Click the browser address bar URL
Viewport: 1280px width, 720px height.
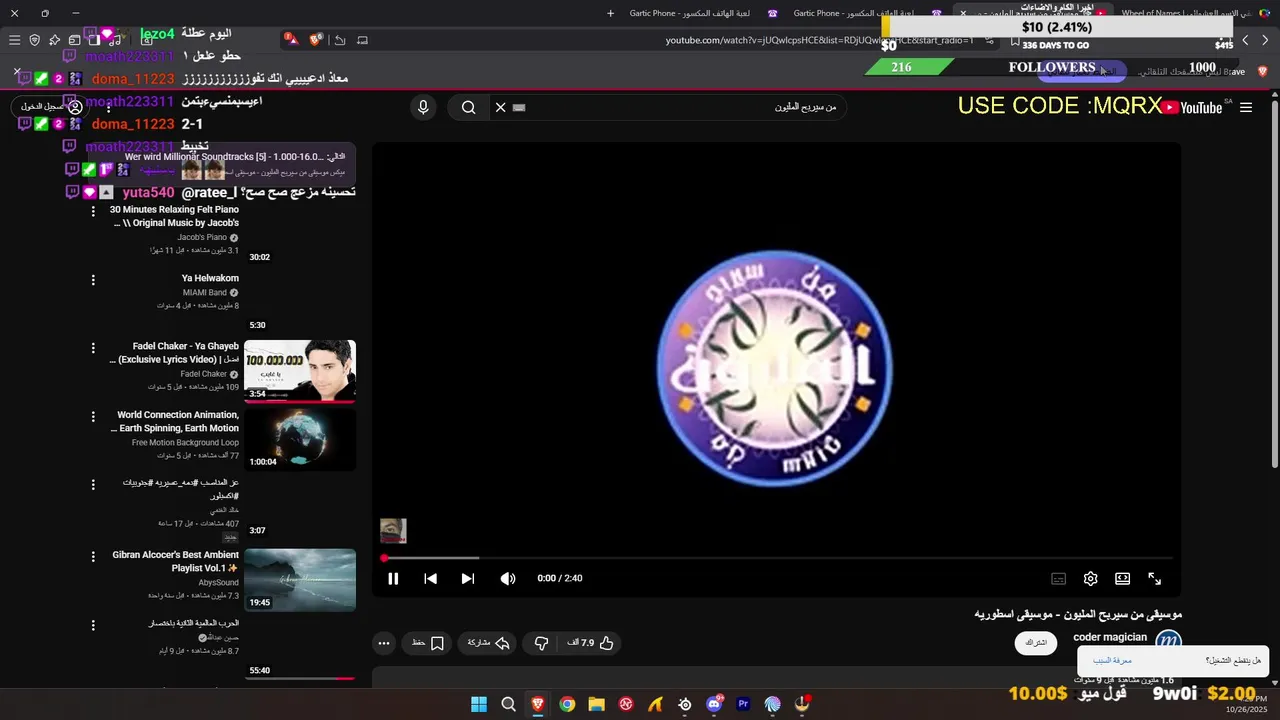819,40
